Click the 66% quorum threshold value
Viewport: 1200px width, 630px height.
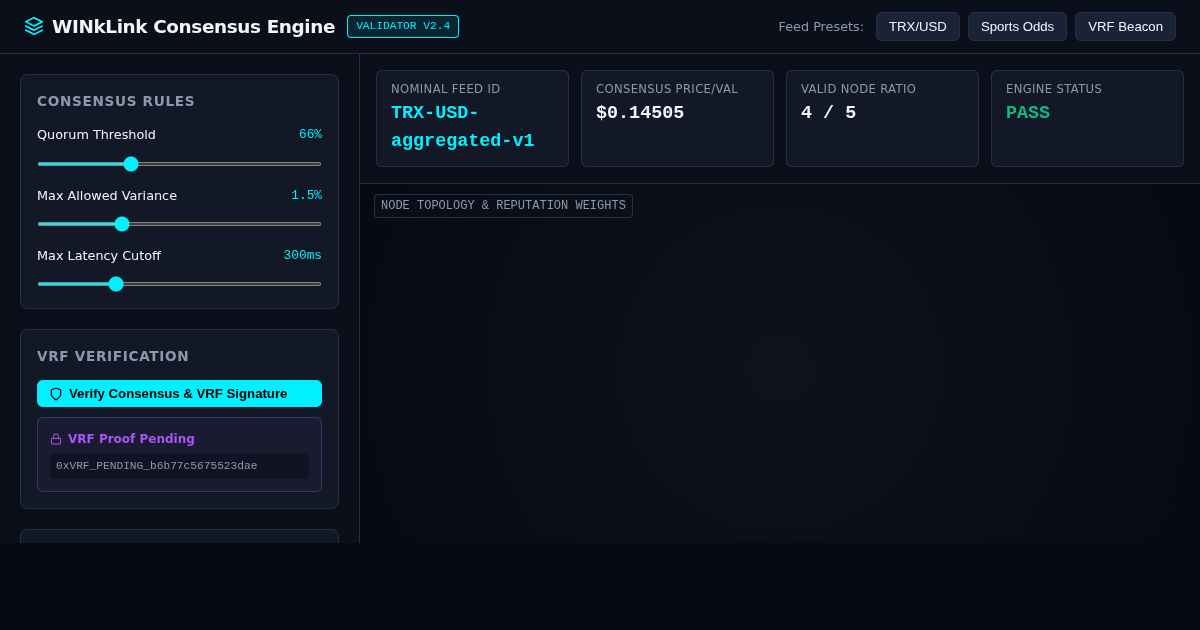[x=310, y=135]
